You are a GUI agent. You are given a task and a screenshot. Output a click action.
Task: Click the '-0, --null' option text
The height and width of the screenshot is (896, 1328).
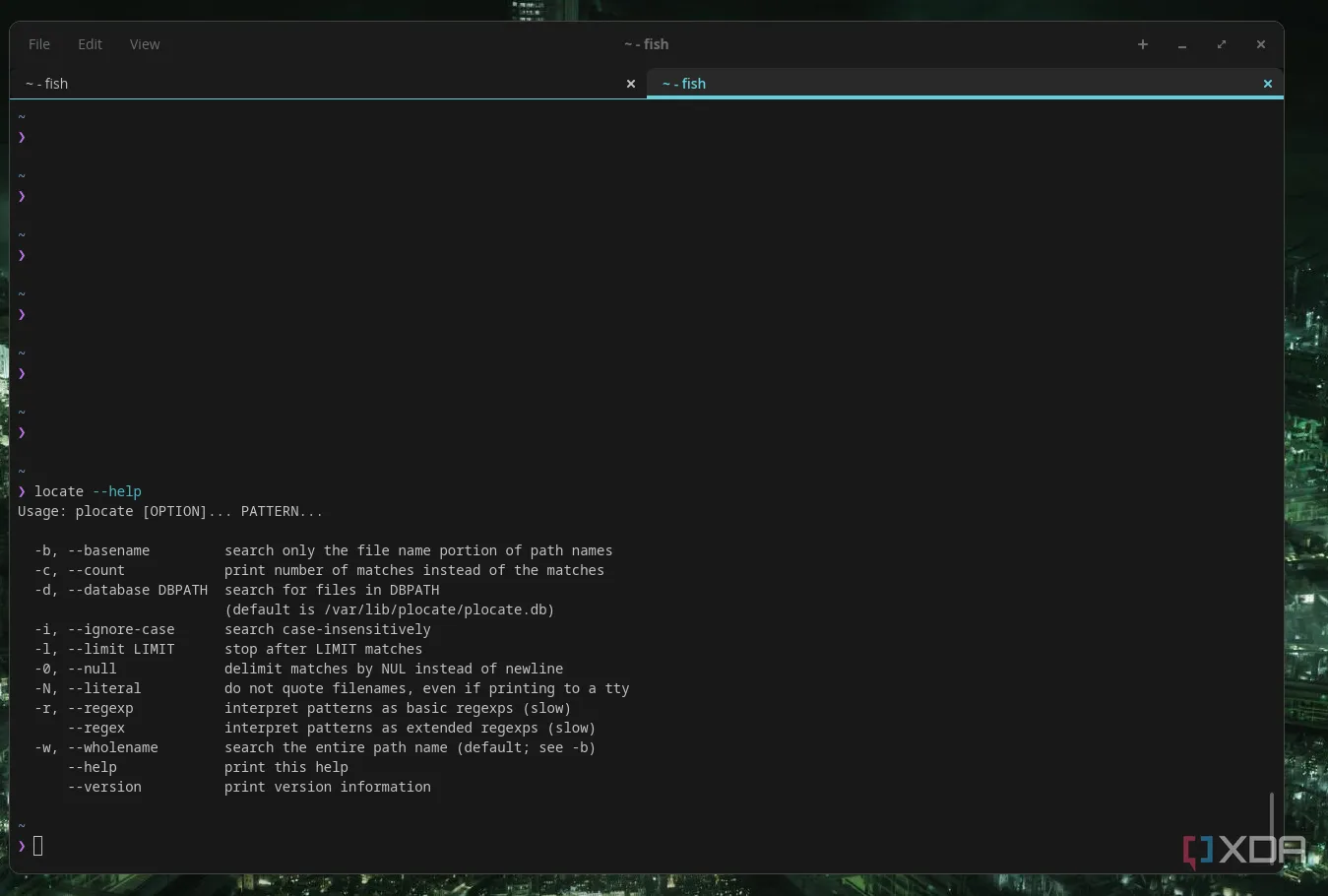tap(76, 669)
